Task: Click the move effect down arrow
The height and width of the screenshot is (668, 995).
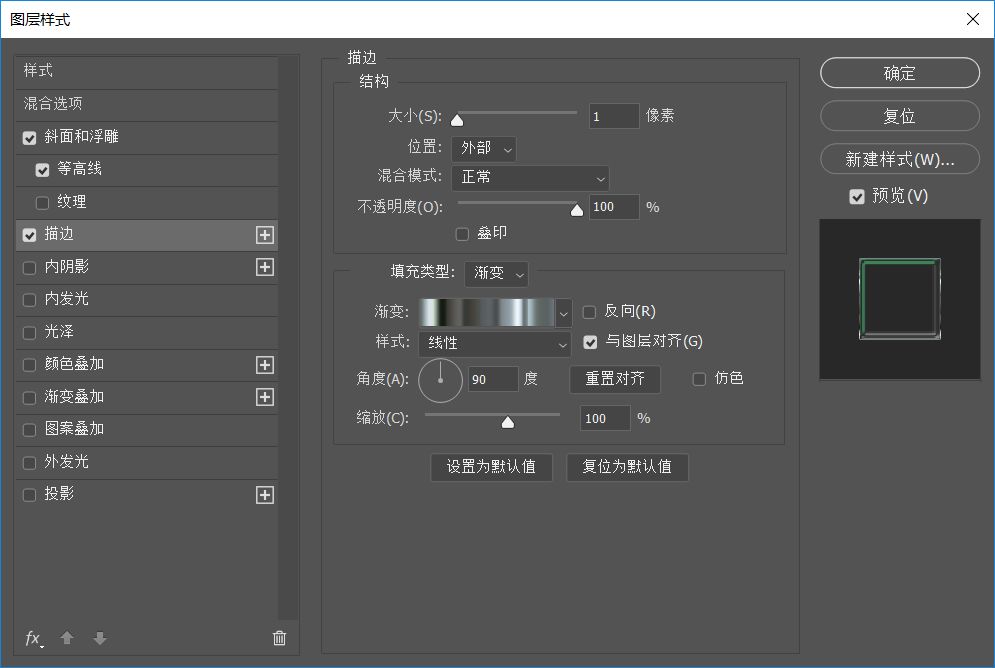Action: (x=99, y=638)
